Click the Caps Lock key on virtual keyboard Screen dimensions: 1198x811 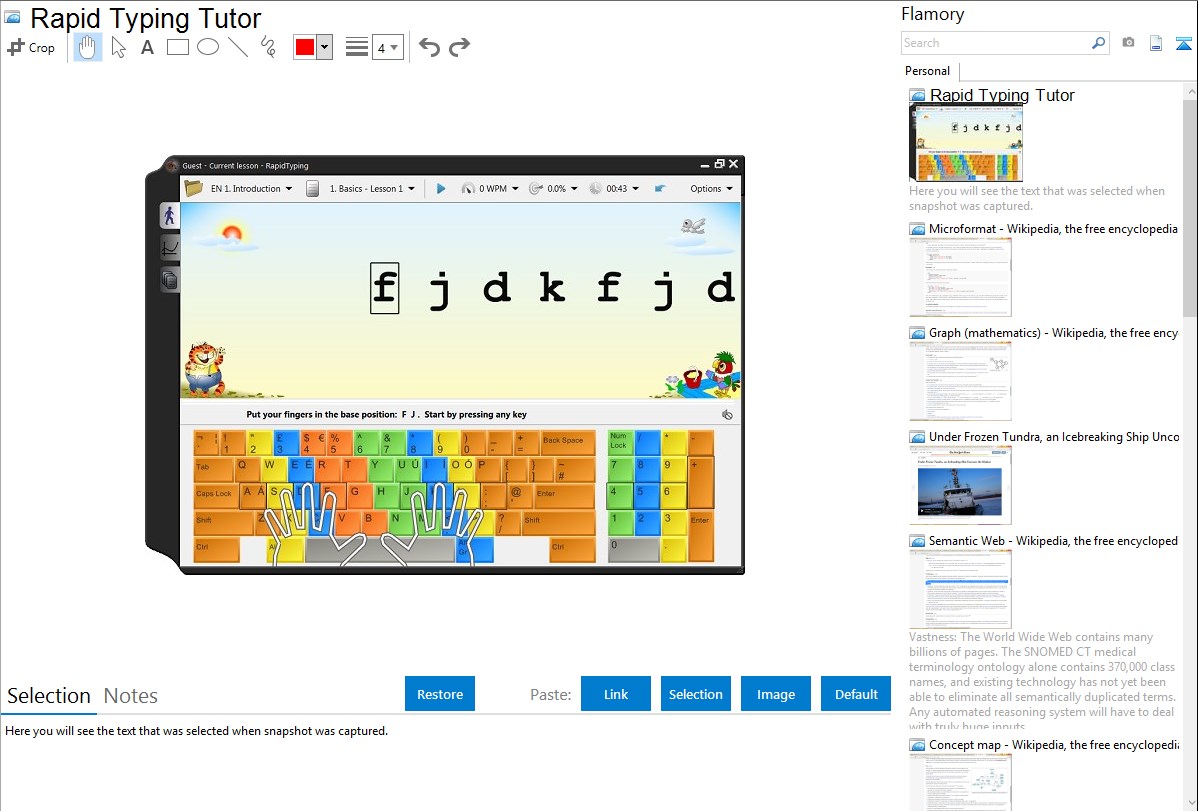[x=216, y=496]
